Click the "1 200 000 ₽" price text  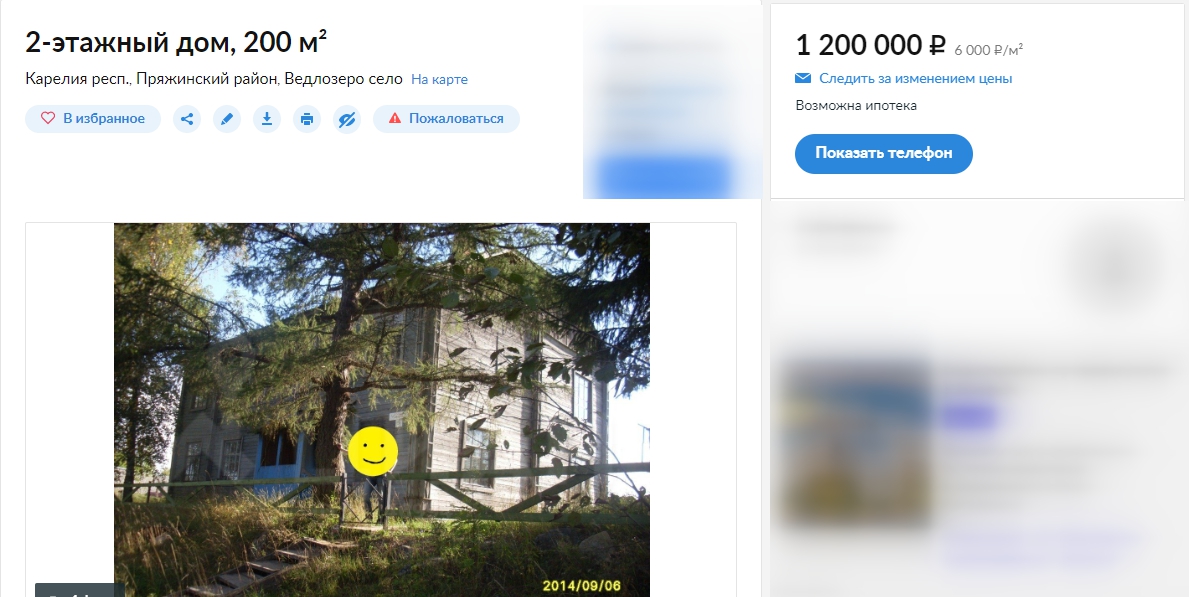870,46
